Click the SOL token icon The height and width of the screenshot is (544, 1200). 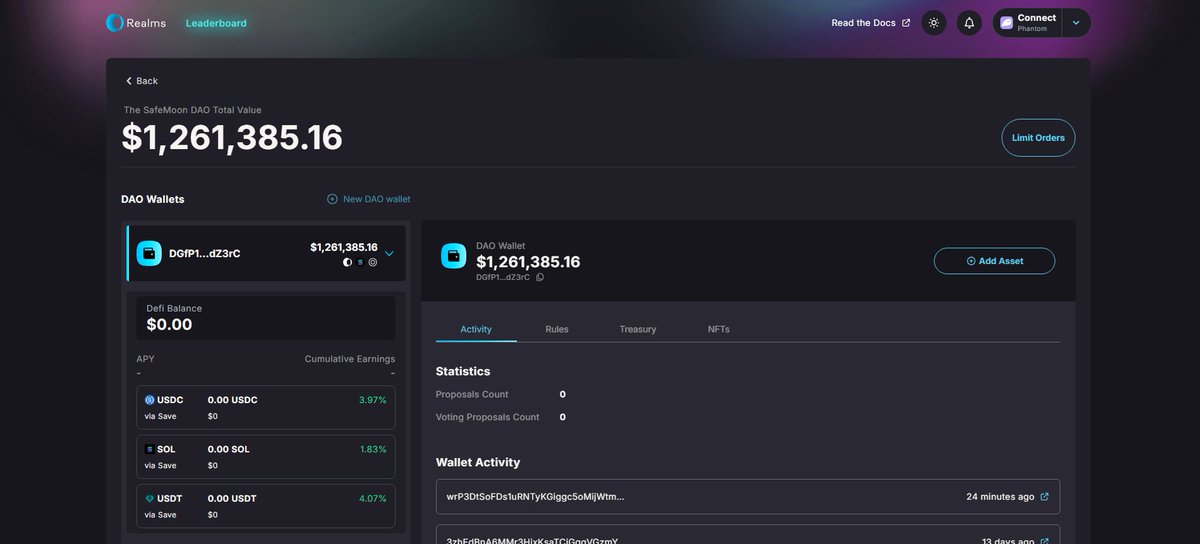(150, 449)
